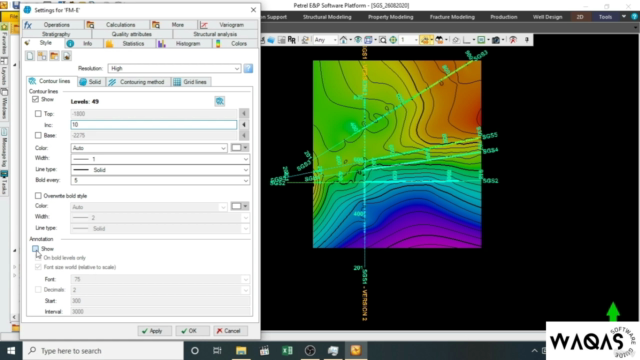Screen dimensions: 640x360
Task: Open the contour Width dropdown
Action: click(x=160, y=159)
